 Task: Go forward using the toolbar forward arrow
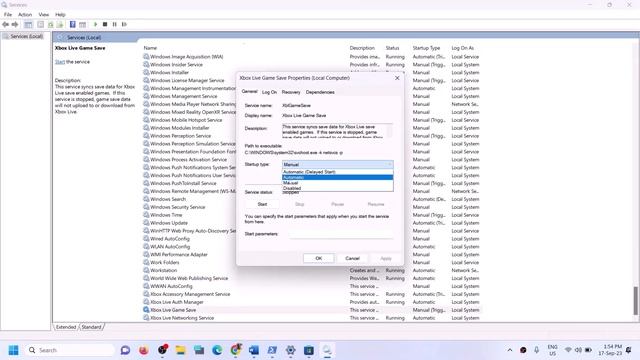coord(15,24)
